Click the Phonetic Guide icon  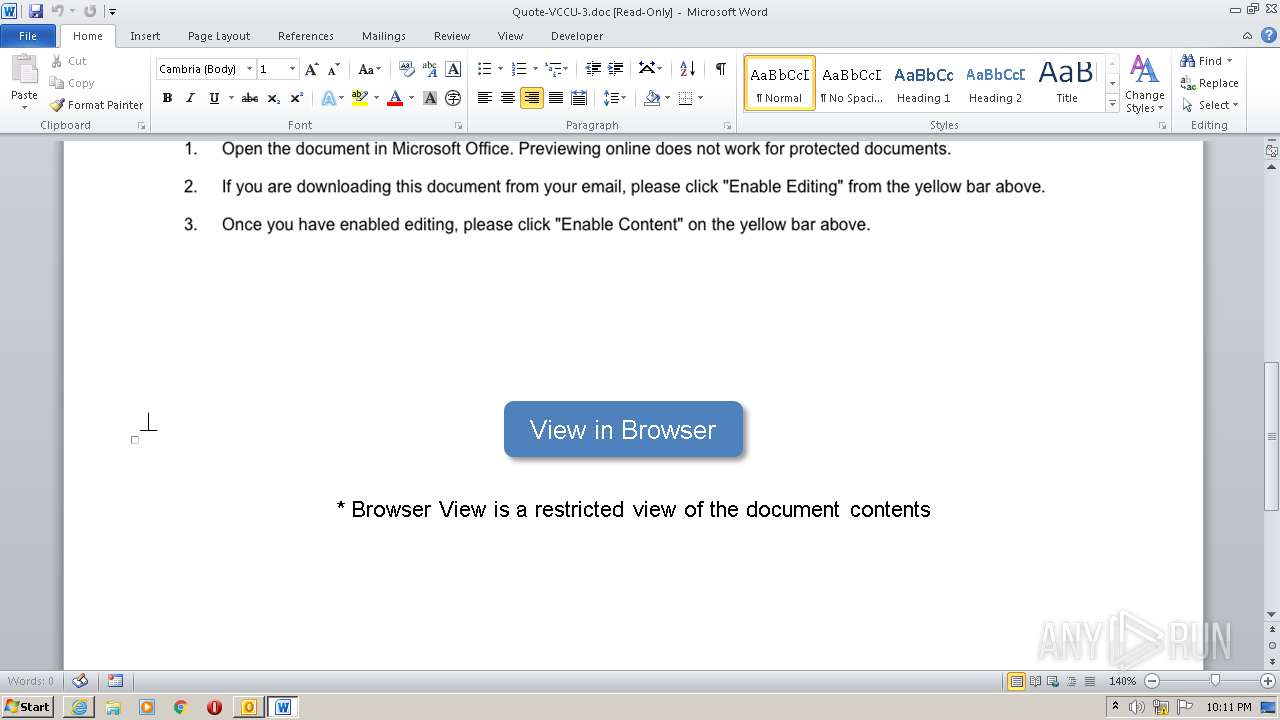pos(430,69)
